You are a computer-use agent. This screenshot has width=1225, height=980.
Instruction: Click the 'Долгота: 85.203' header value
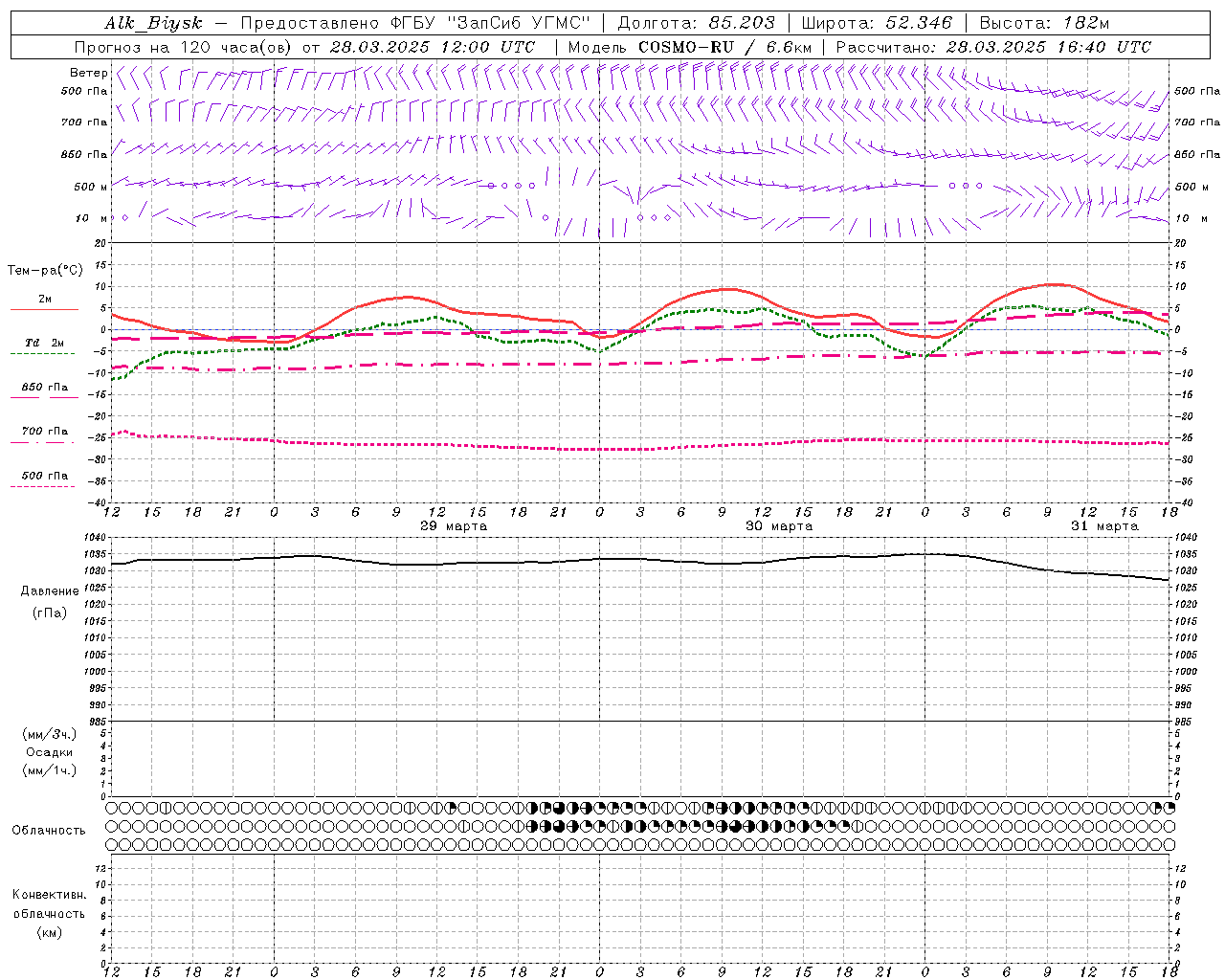[697, 24]
